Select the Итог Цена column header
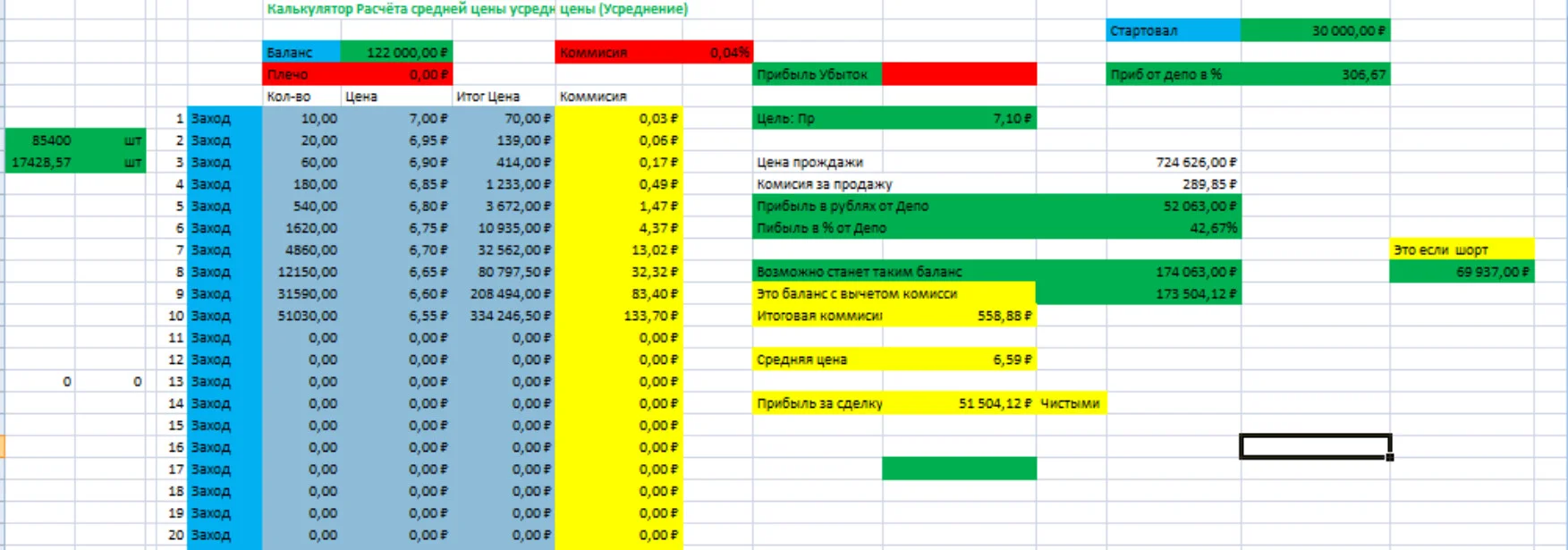 [x=503, y=97]
